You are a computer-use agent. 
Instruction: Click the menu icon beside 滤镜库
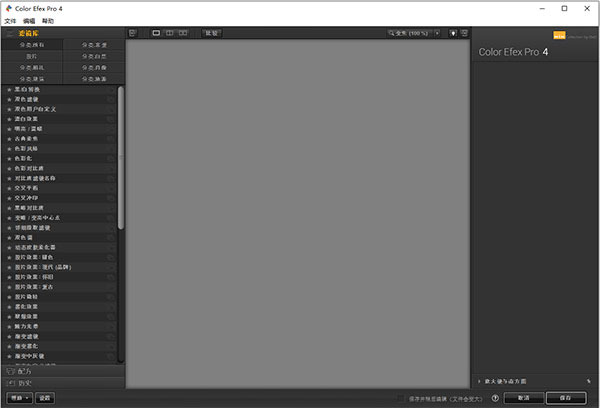(x=10, y=33)
